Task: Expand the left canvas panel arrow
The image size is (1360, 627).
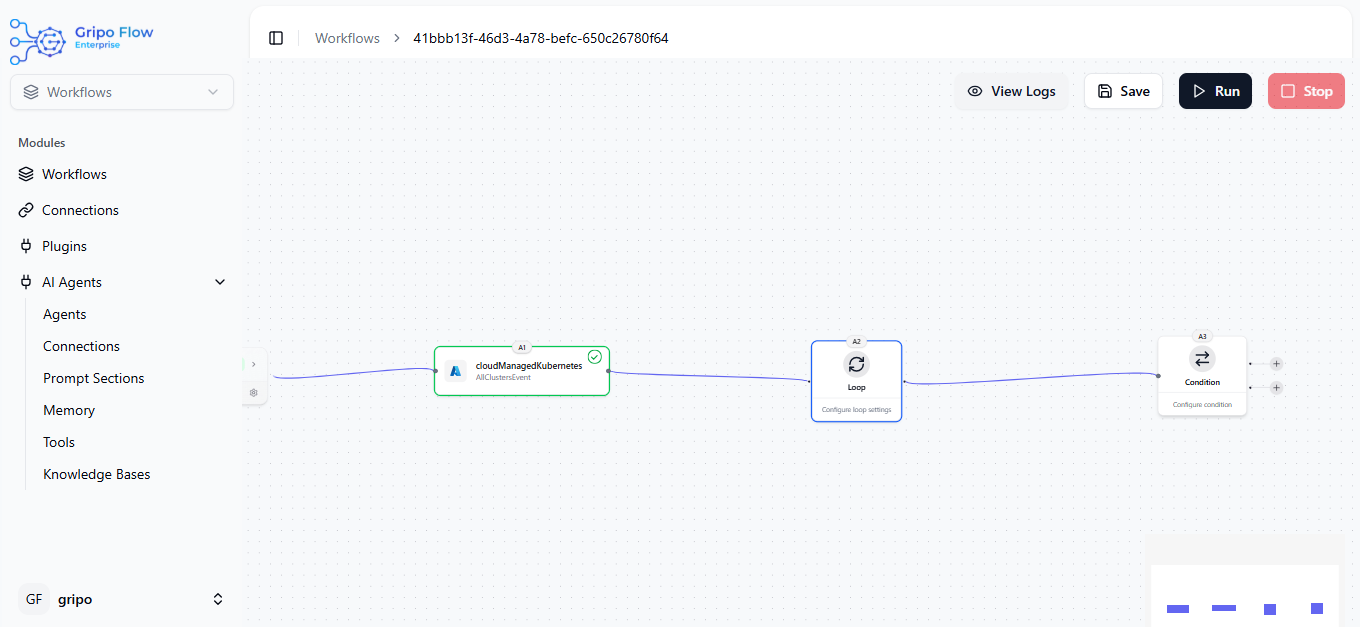Action: [253, 364]
